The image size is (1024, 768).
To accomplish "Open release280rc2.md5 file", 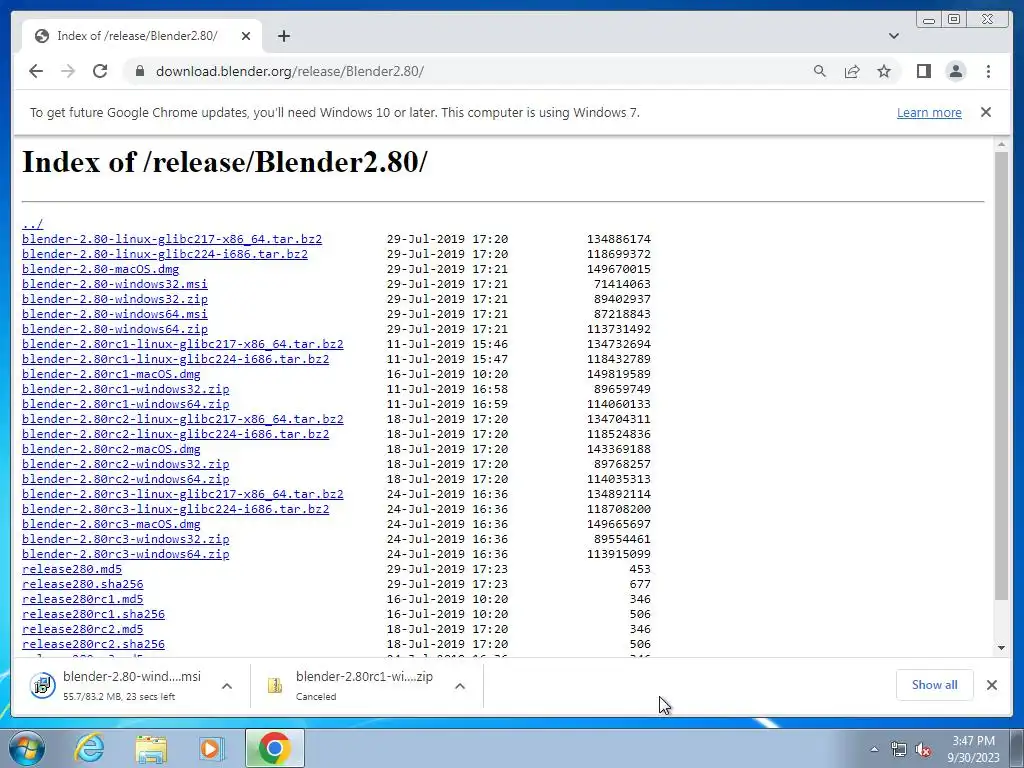I will [x=82, y=630].
